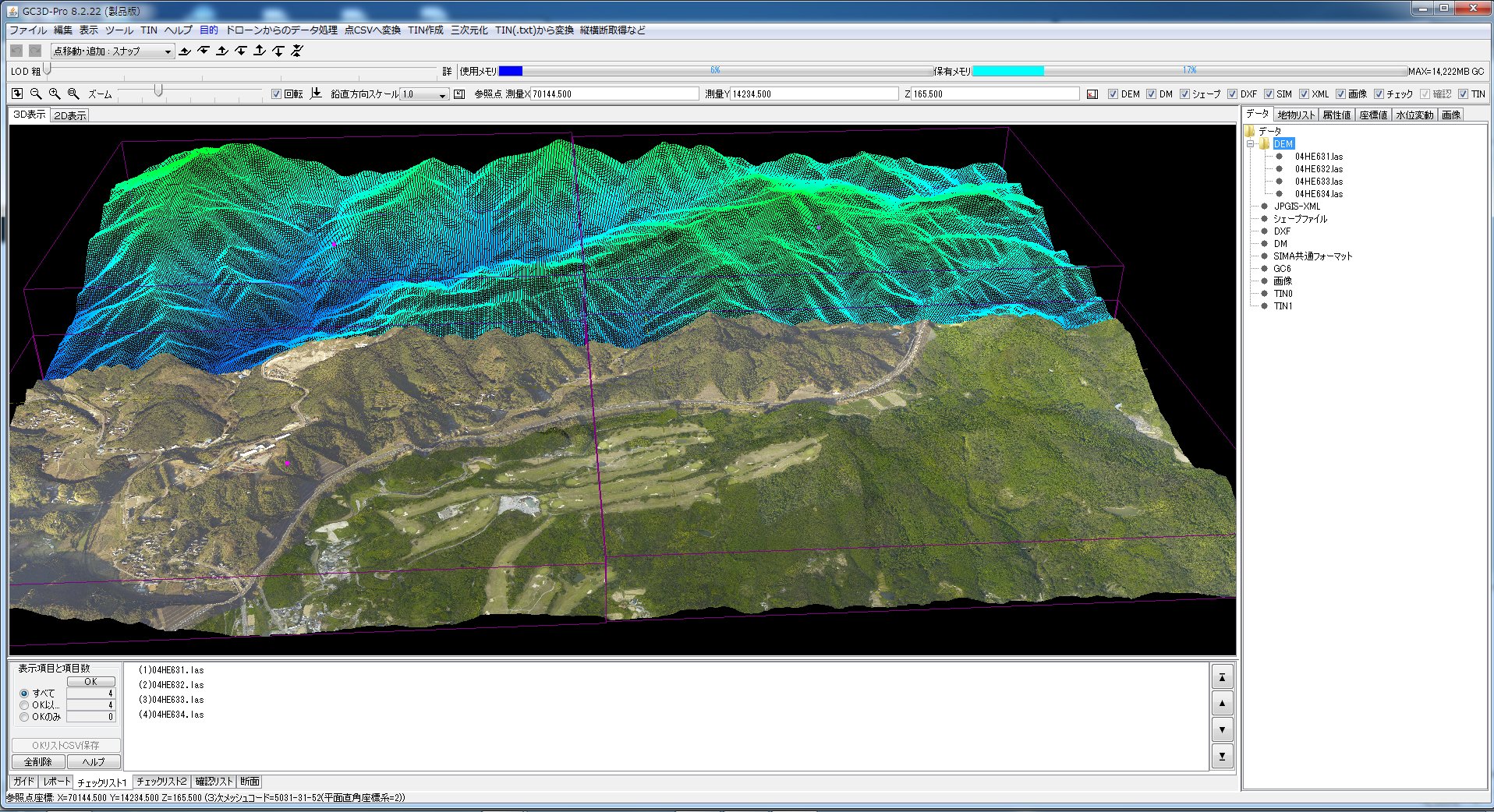This screenshot has height=812, width=1494.
Task: Click the reset view icon left of magnifiers
Action: coord(17,94)
